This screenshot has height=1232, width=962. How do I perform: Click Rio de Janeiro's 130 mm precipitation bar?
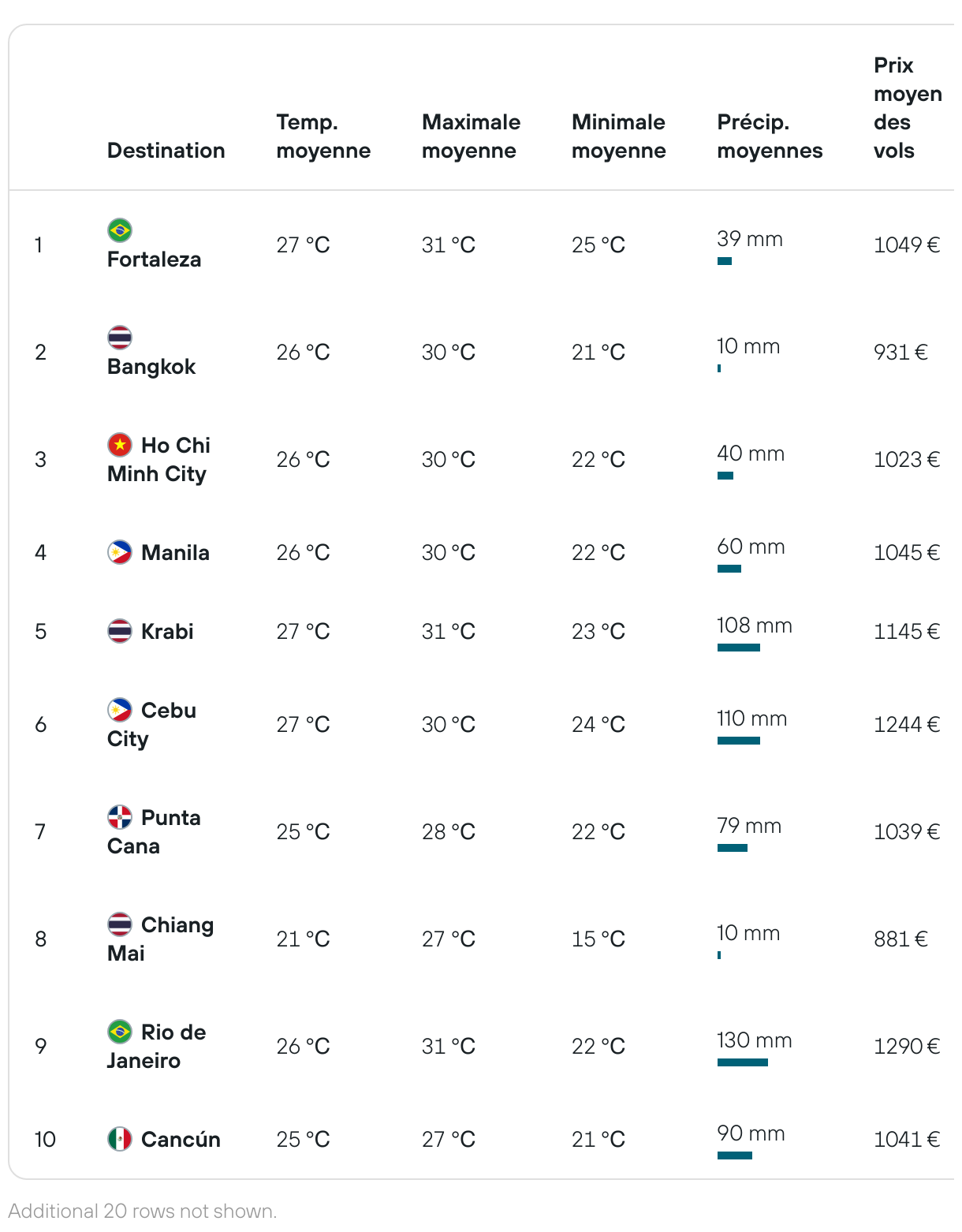pyautogui.click(x=743, y=1062)
